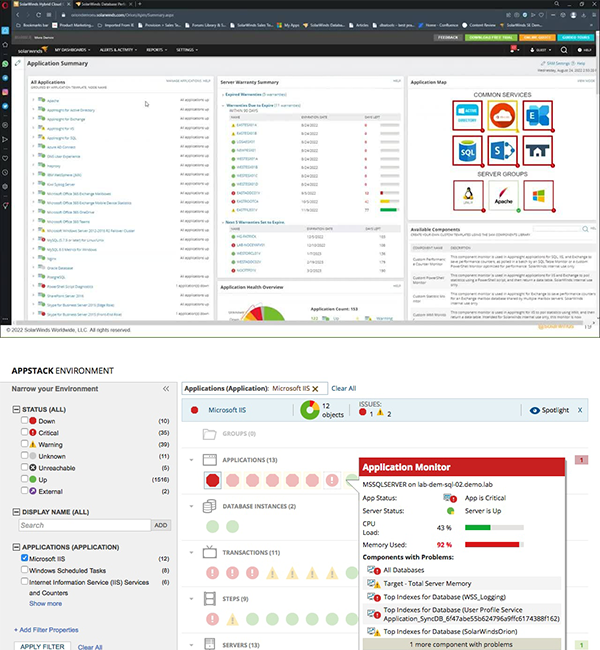Check the Critical status filter
Screen dimensions: 600x650
24,432
